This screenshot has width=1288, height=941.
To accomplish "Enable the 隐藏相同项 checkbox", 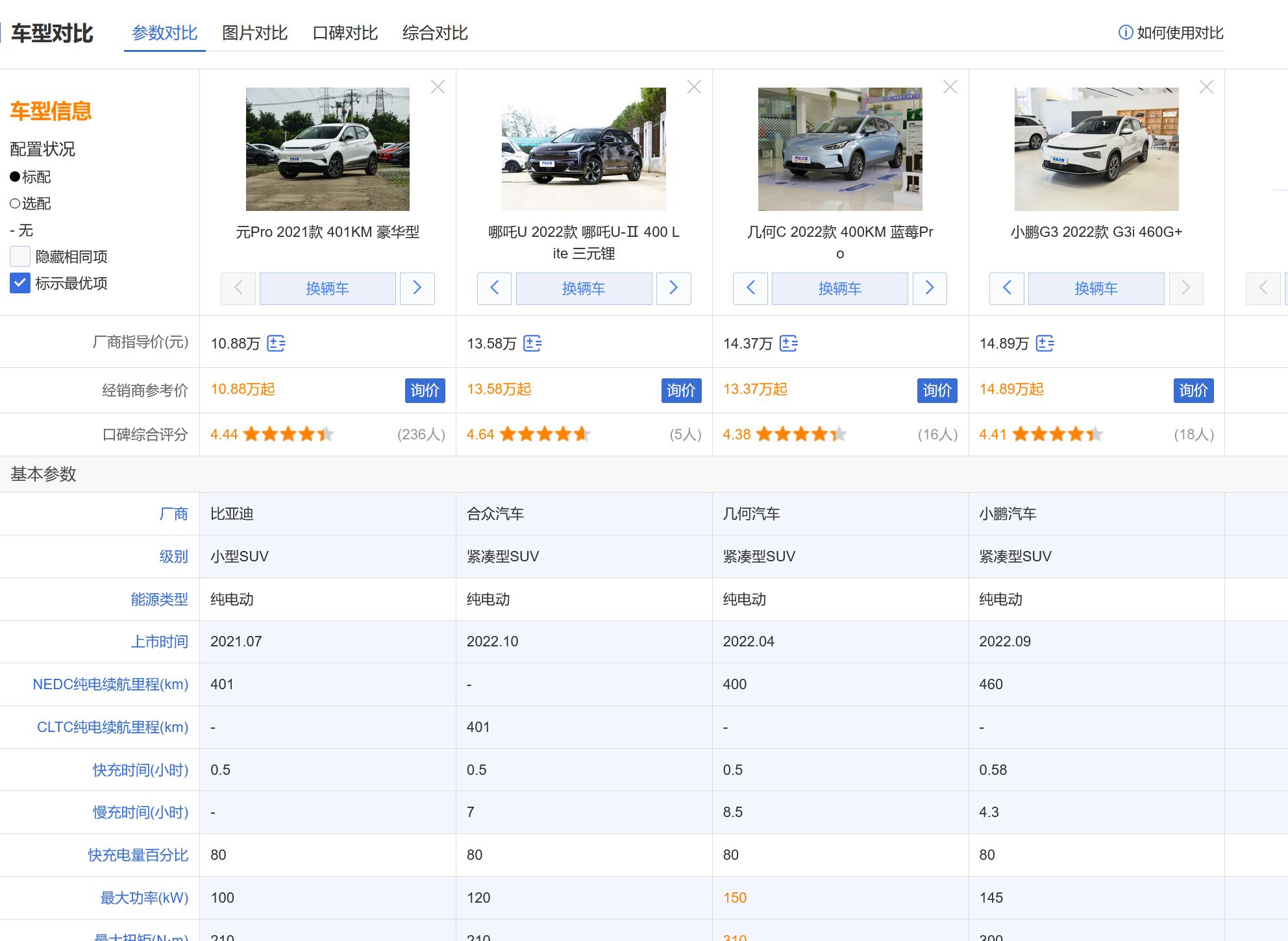I will click(x=19, y=256).
